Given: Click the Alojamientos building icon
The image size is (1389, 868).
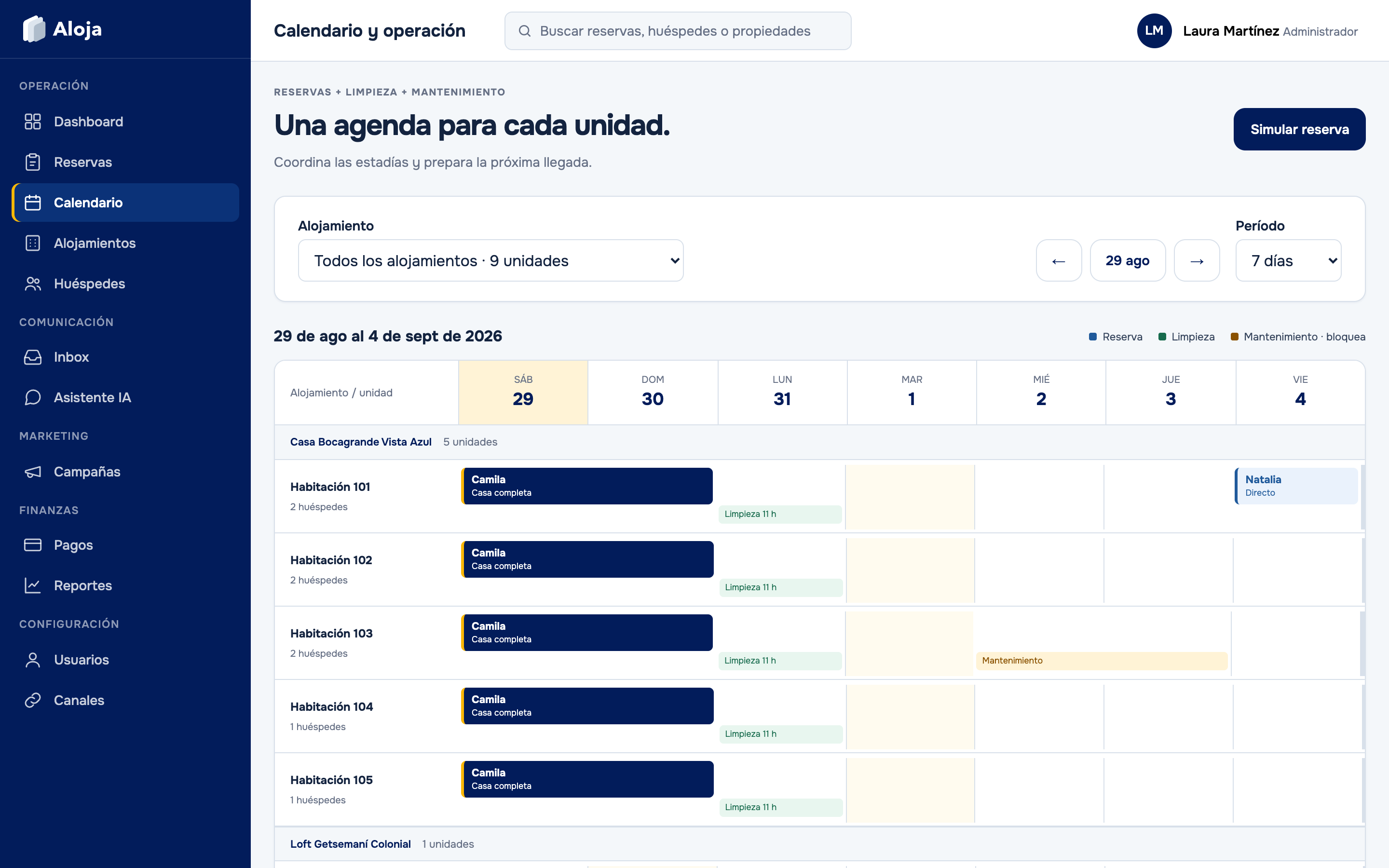Looking at the screenshot, I should coord(33,243).
